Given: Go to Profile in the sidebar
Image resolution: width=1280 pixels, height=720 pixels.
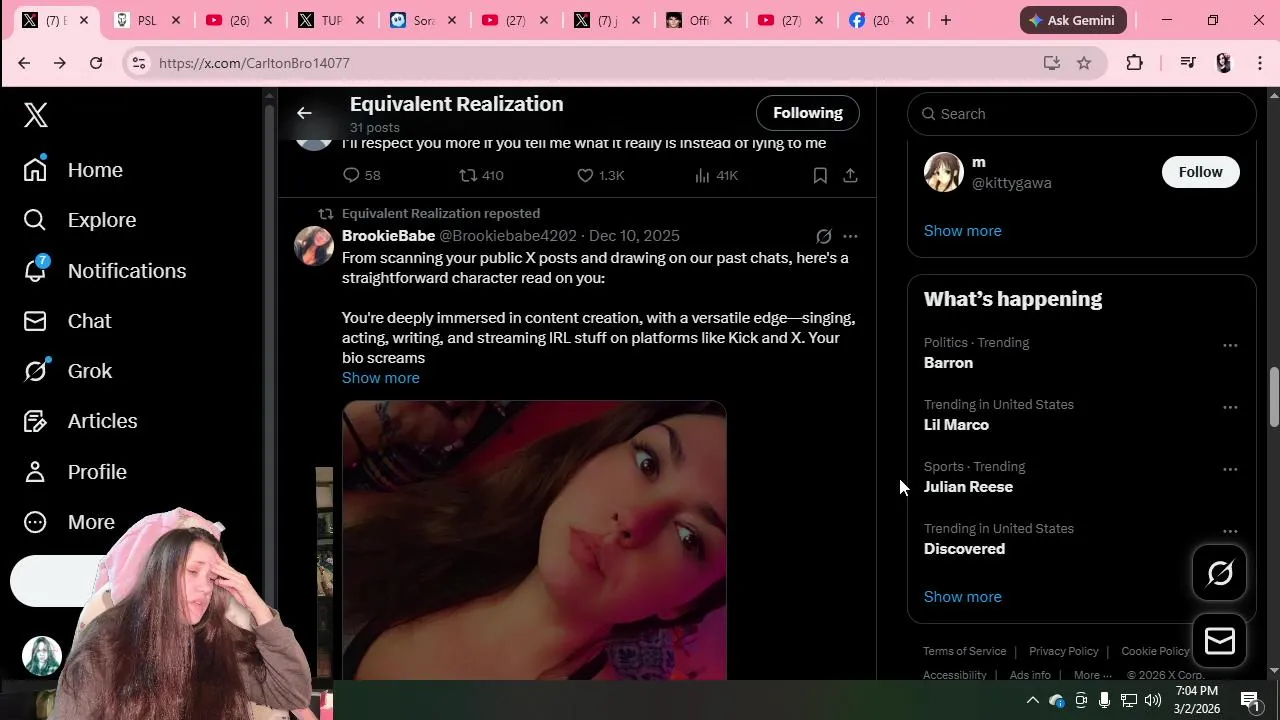Looking at the screenshot, I should click(x=75, y=472).
